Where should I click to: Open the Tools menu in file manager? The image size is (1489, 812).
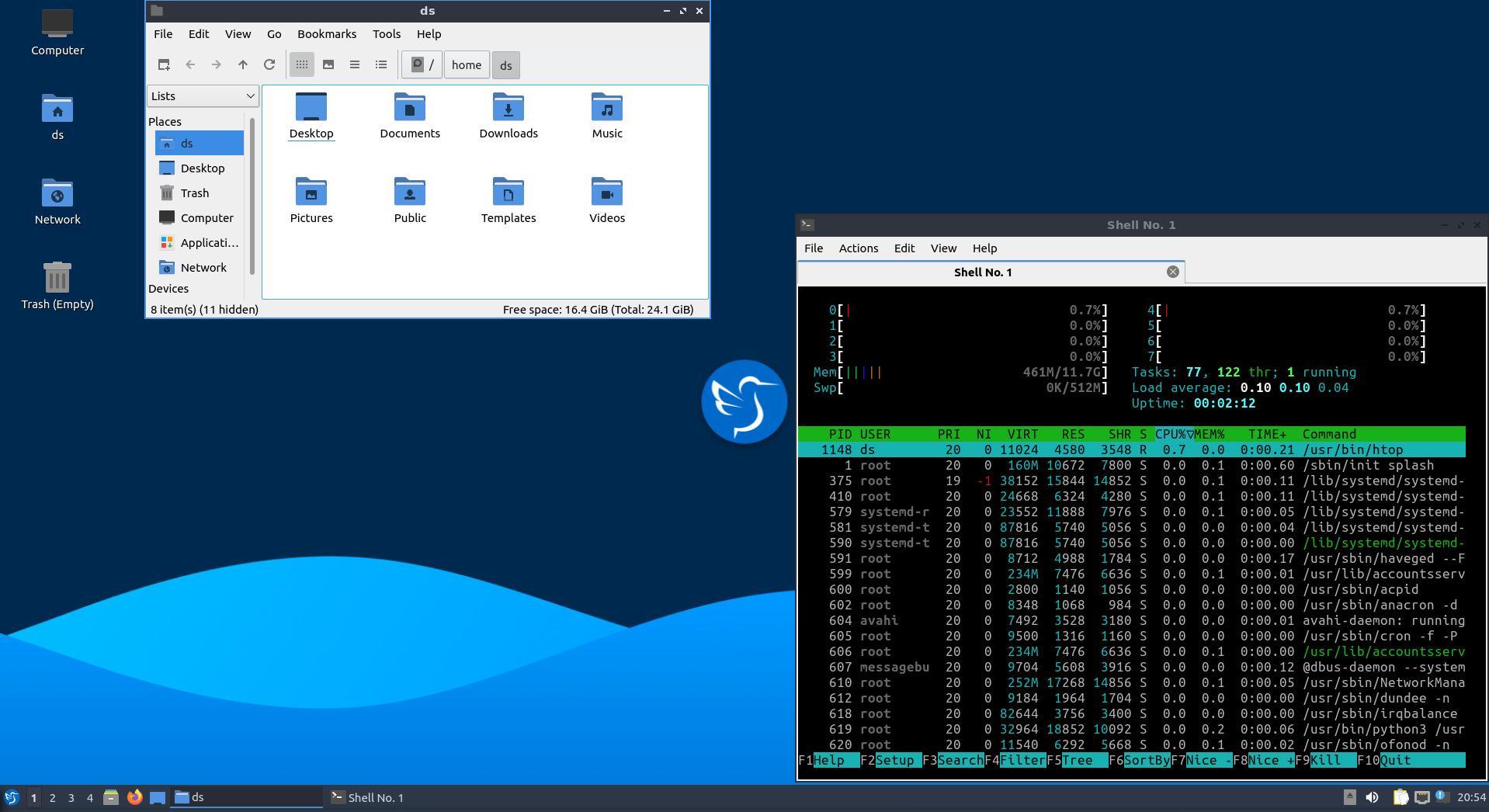(386, 34)
